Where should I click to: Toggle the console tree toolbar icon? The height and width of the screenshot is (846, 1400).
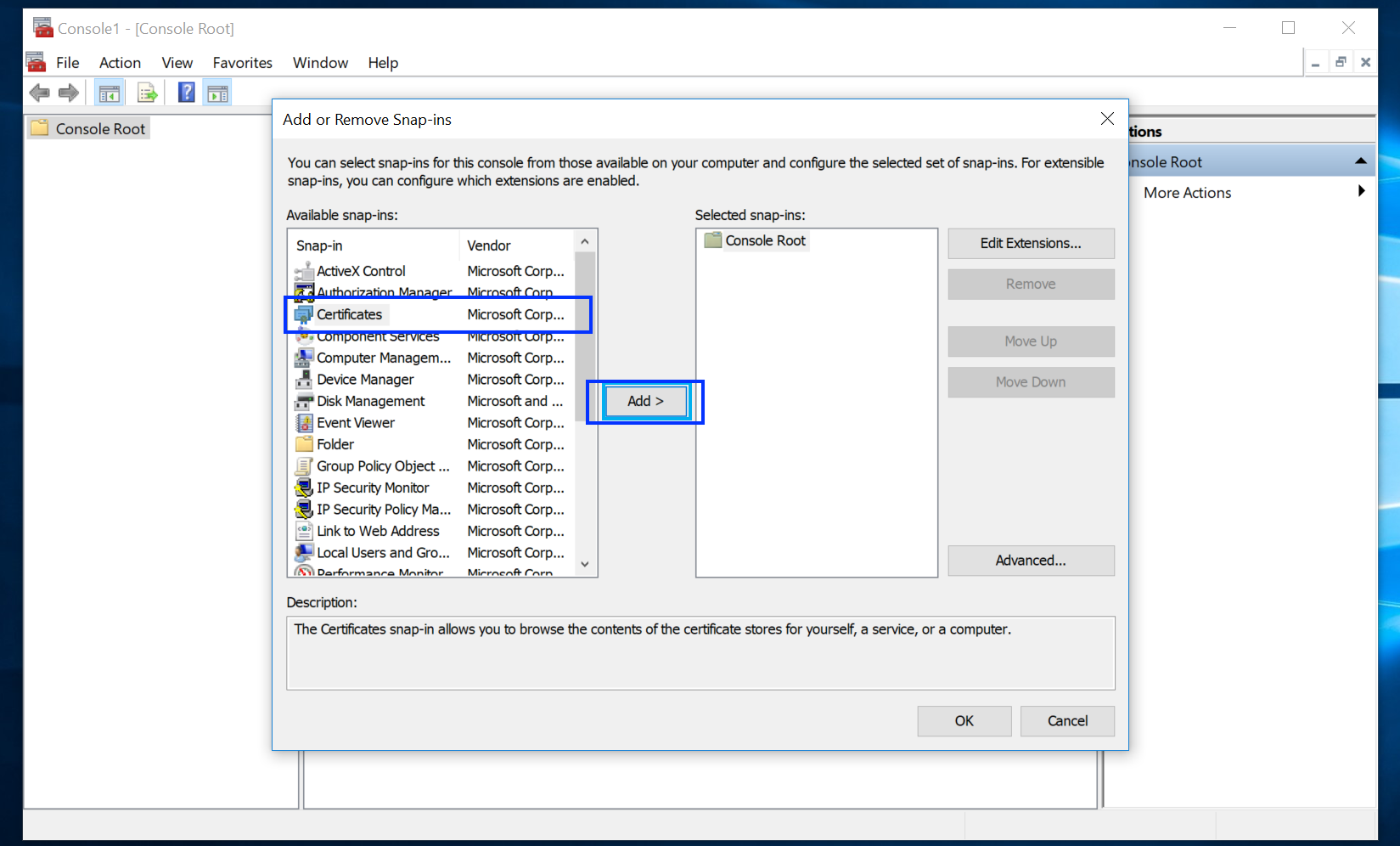click(109, 92)
